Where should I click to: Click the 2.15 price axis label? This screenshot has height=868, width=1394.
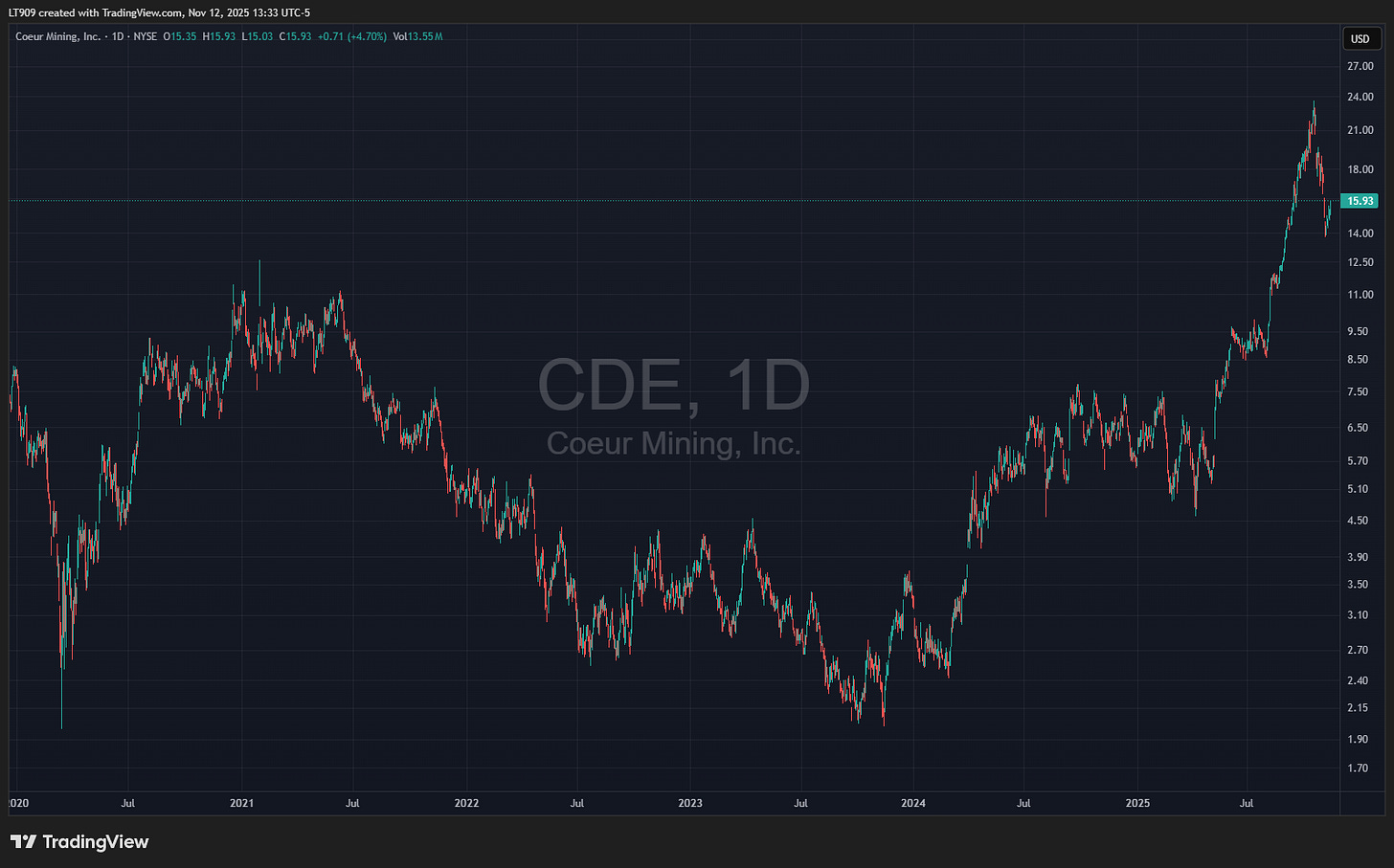pyautogui.click(x=1358, y=707)
